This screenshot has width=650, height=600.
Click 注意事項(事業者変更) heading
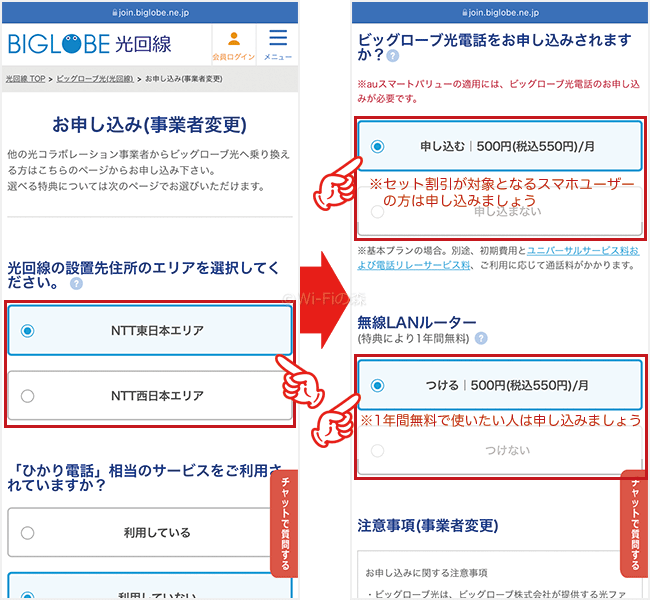tap(428, 525)
